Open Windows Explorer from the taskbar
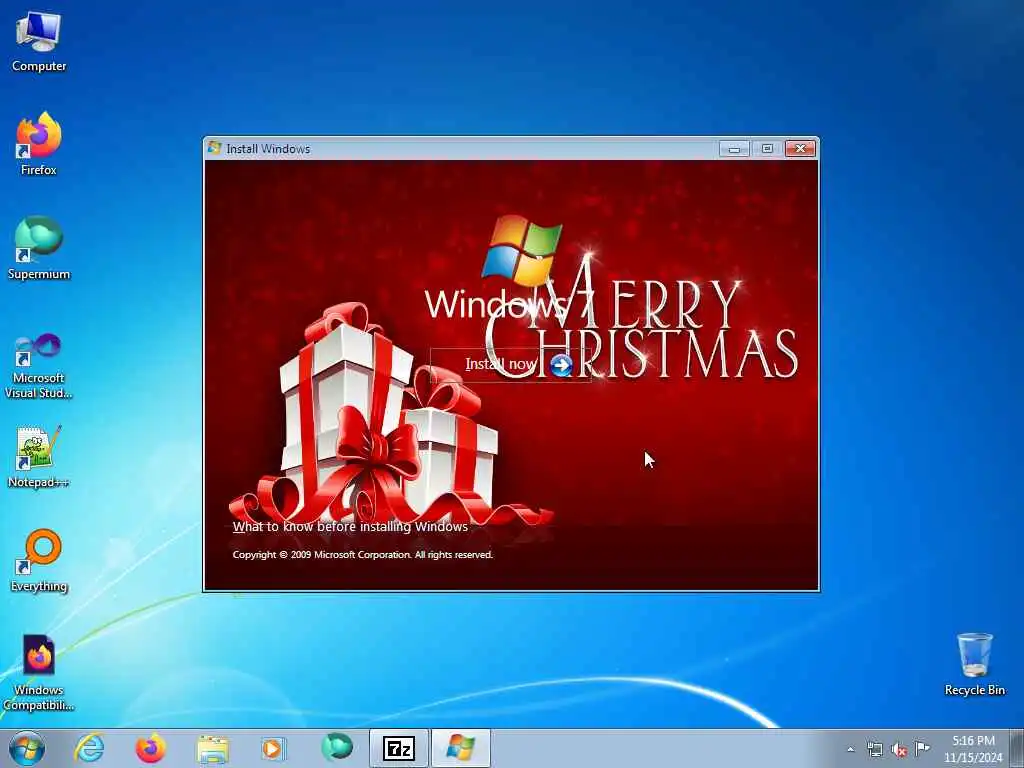Image resolution: width=1024 pixels, height=768 pixels. click(213, 748)
